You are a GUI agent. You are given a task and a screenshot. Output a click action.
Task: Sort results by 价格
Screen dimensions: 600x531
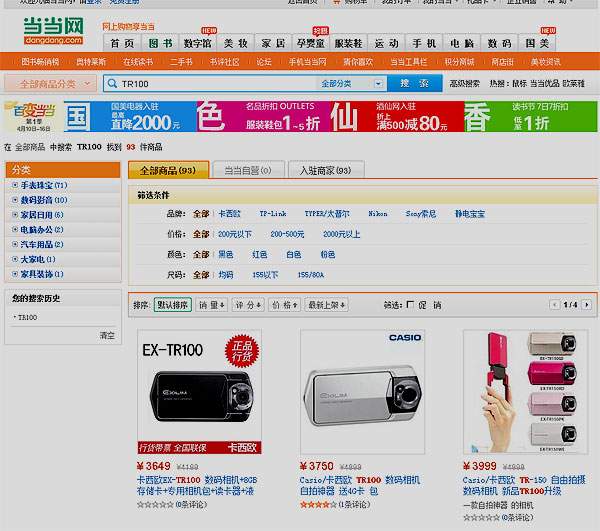(284, 305)
